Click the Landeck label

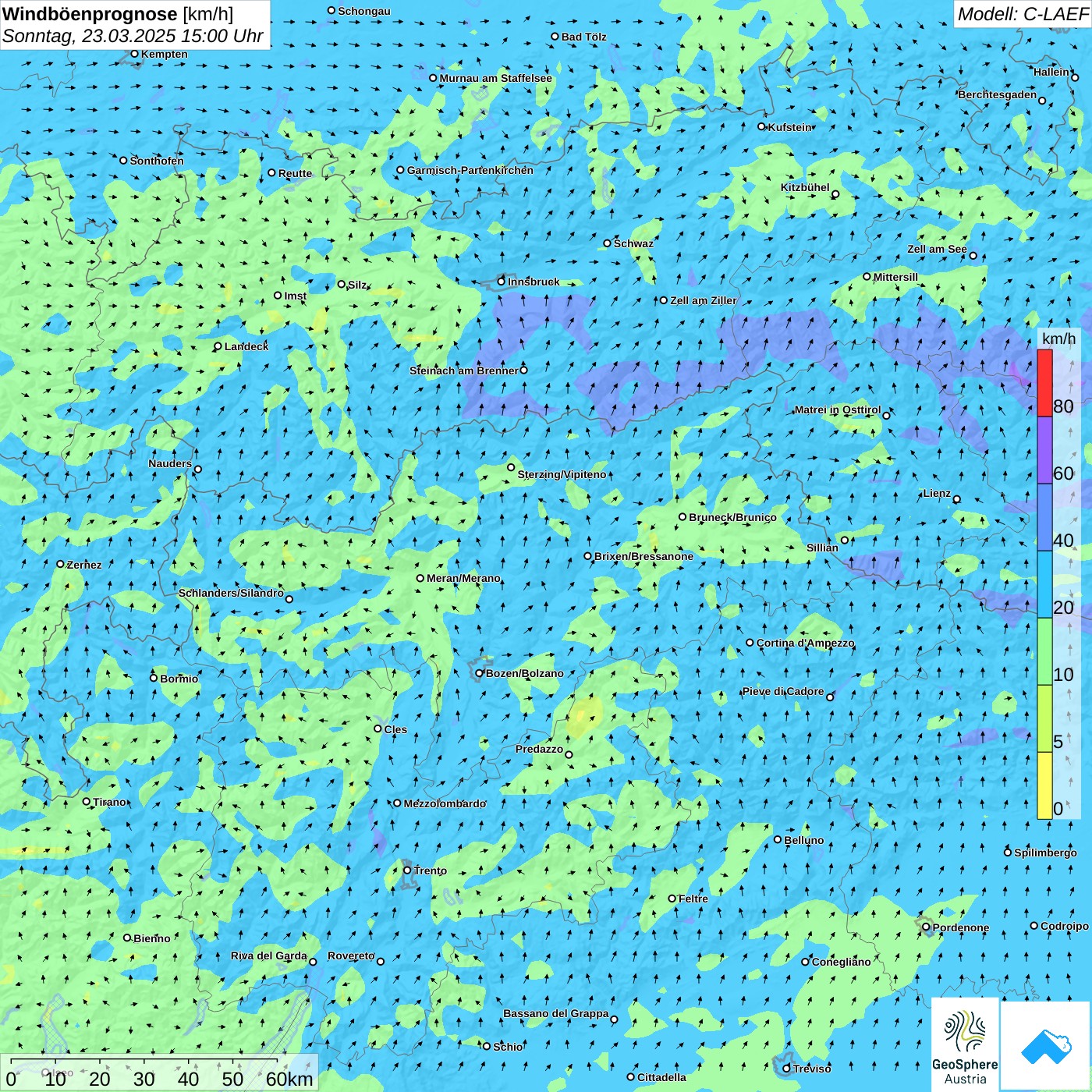tap(246, 346)
